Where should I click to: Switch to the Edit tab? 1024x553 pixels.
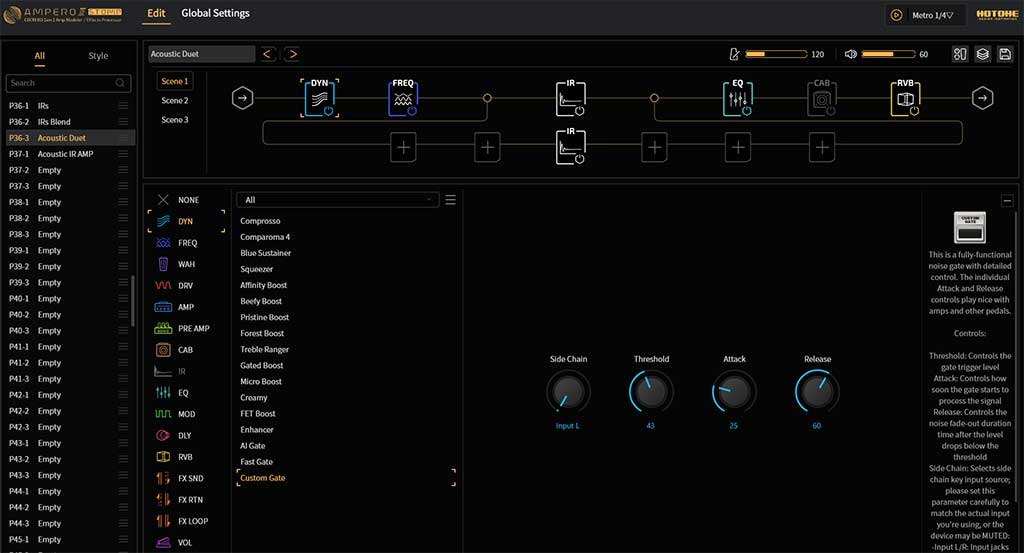(x=156, y=13)
